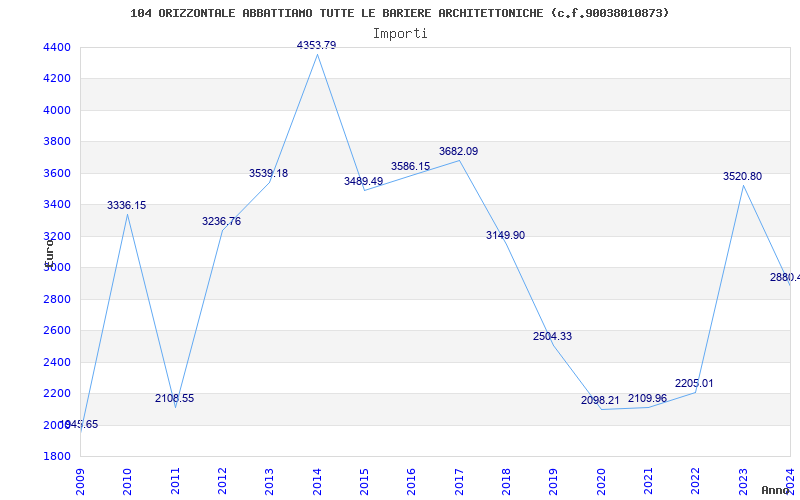
Task: Click the x-axis year 2014
Action: pyautogui.click(x=317, y=481)
